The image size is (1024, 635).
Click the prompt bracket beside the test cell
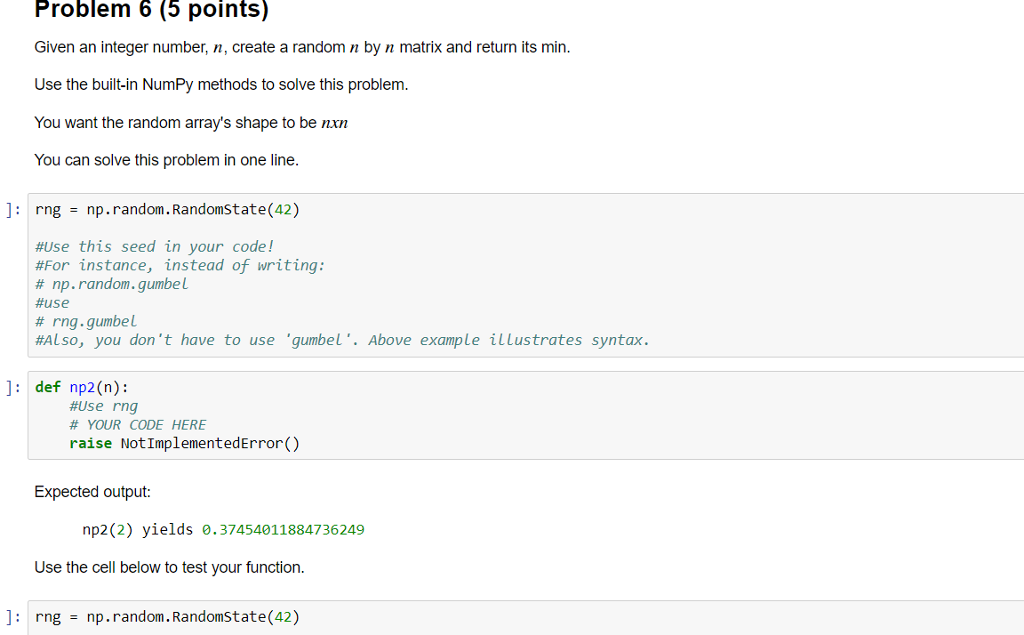[x=12, y=616]
